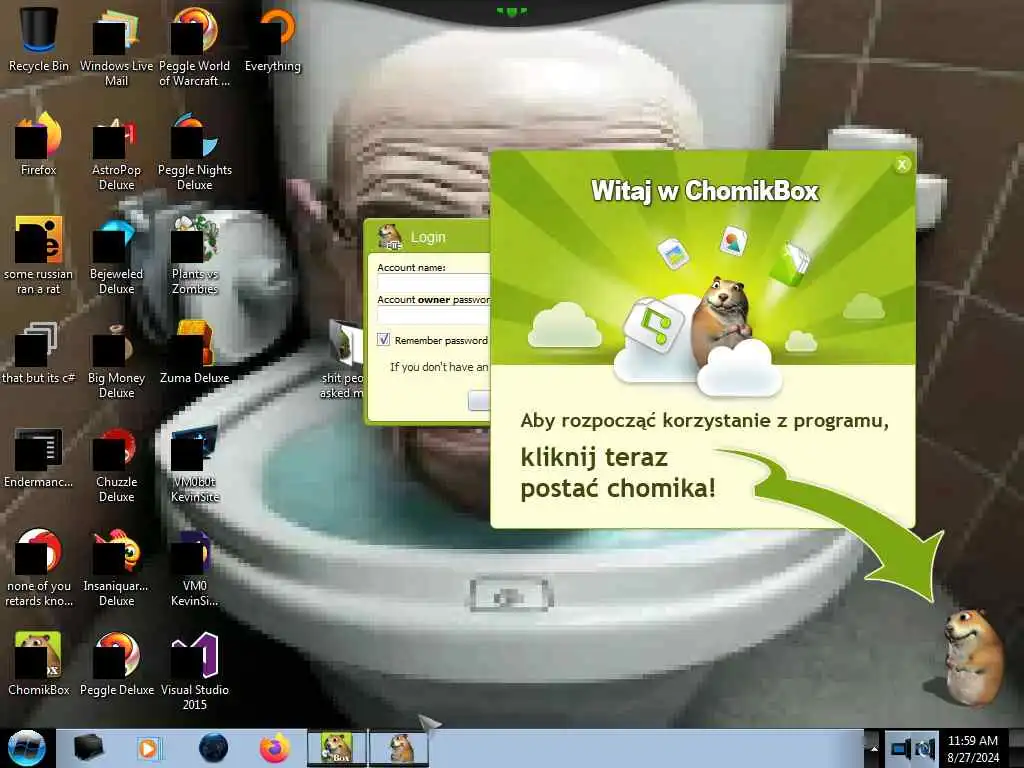The height and width of the screenshot is (768, 1024).
Task: Click the taskbar clock showing 11:59 AM
Action: 973,748
